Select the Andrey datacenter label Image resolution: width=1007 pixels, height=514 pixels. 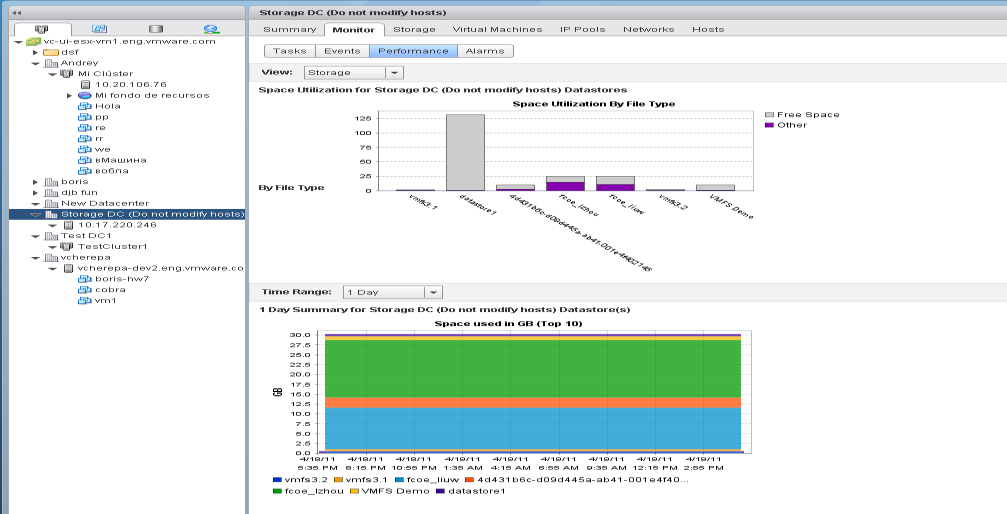(80, 63)
